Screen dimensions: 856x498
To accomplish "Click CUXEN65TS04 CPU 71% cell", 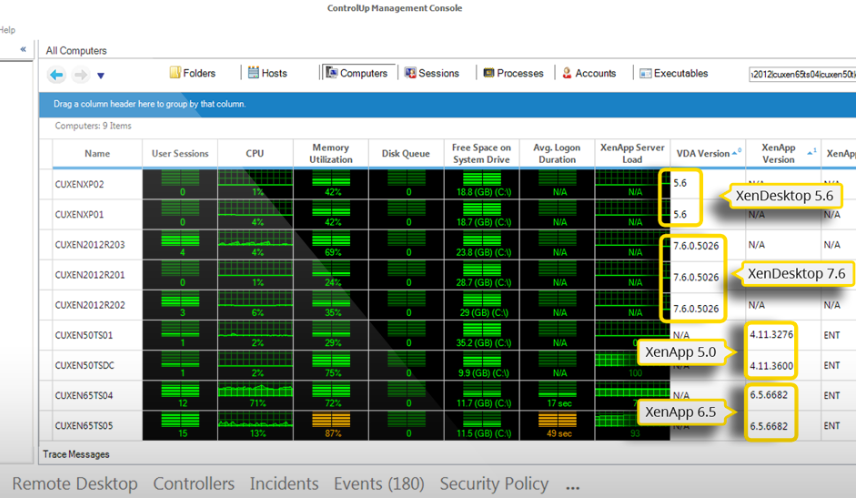I will tap(255, 395).
